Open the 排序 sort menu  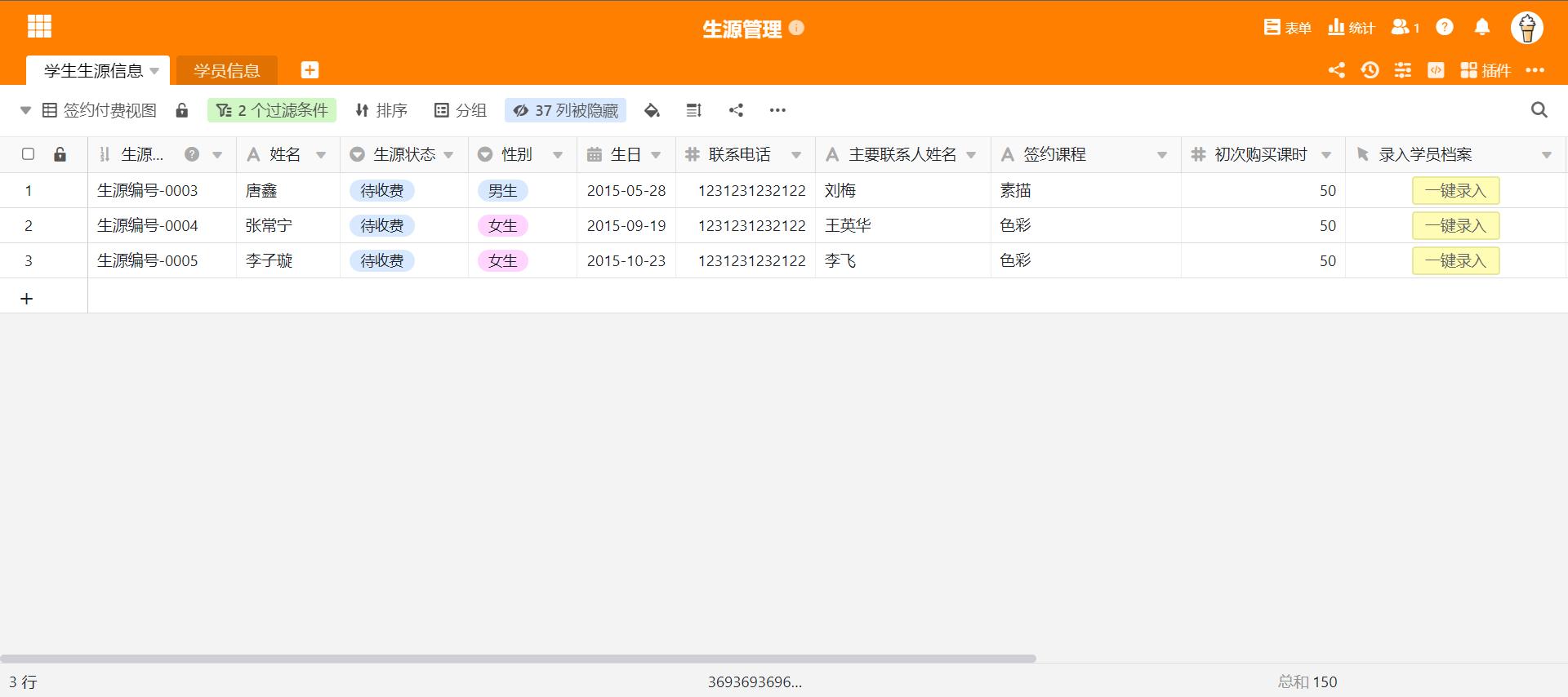(x=381, y=110)
